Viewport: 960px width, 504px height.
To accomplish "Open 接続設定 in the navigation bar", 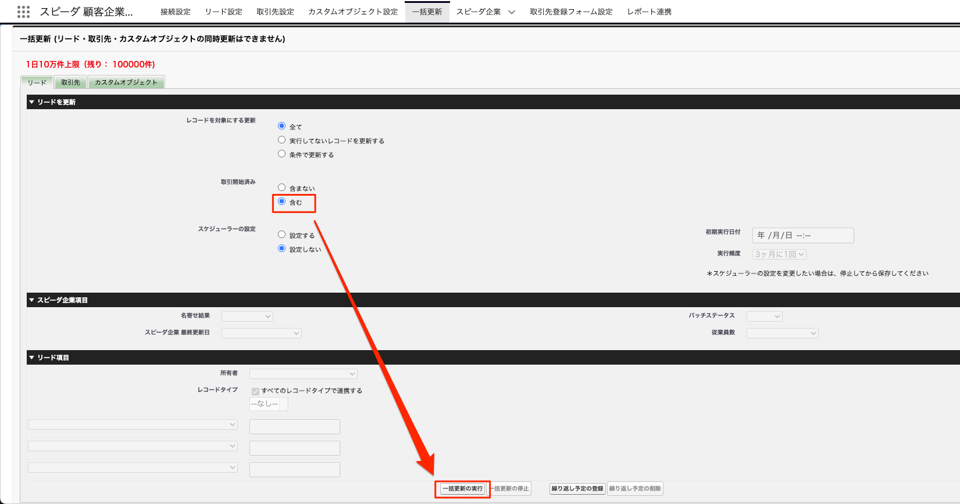I will pos(175,12).
